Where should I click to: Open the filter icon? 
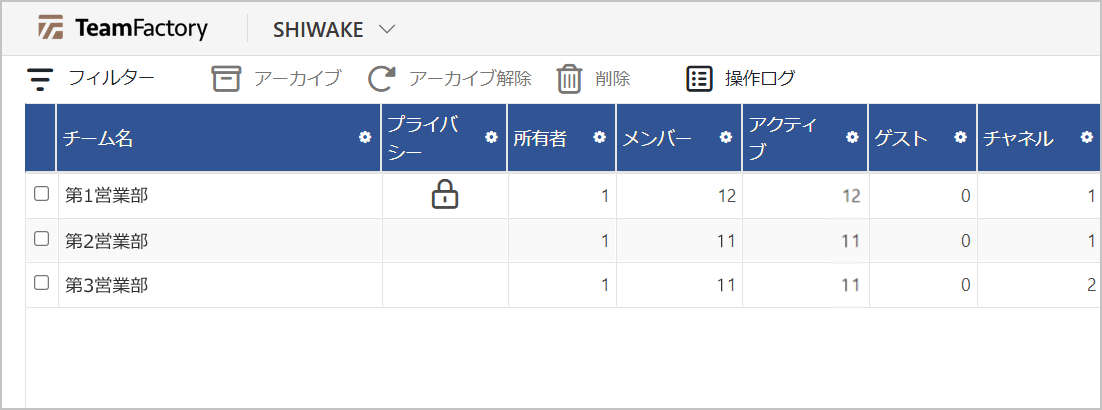coord(40,79)
